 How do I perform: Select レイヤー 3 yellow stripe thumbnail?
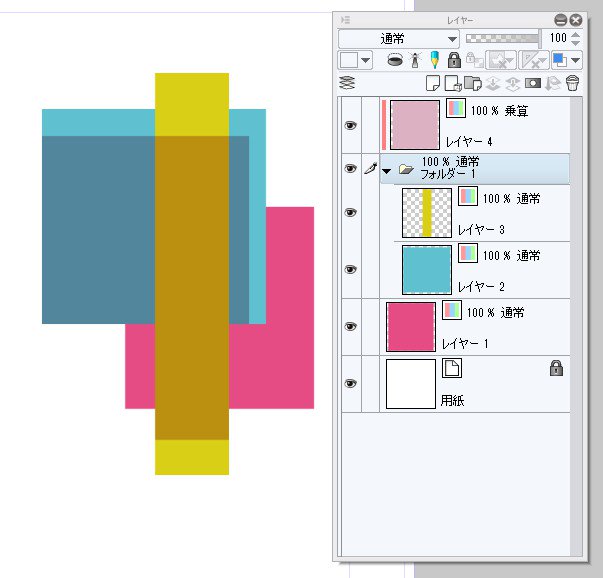click(x=426, y=213)
